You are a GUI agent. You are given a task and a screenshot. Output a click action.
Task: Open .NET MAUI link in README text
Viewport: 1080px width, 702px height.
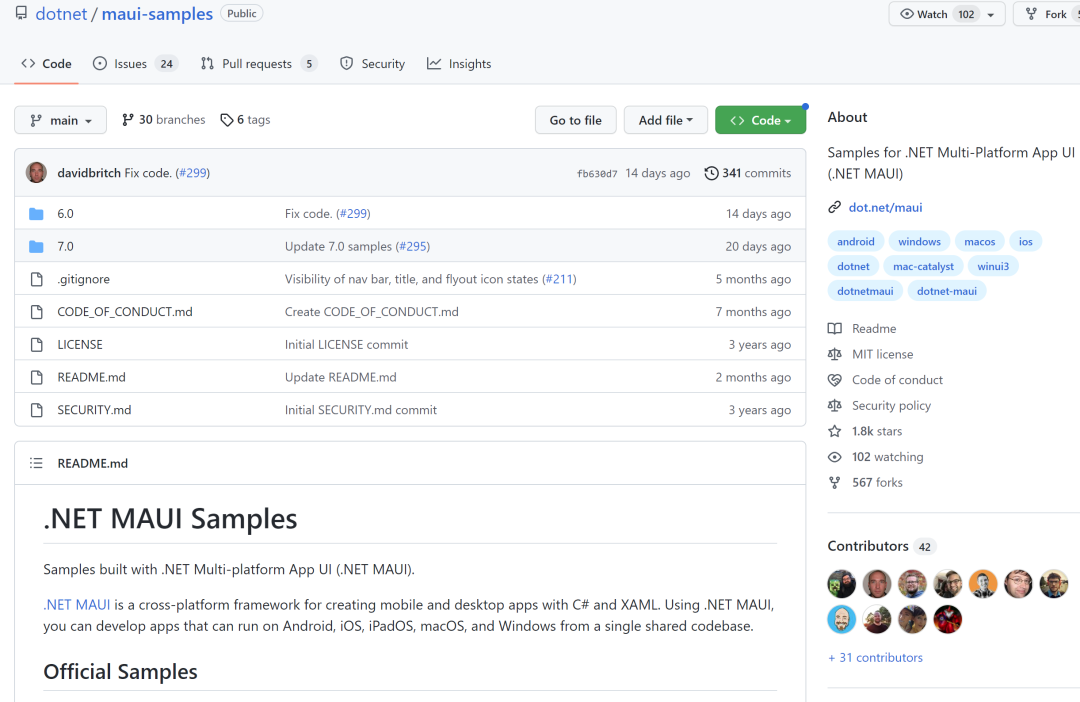pos(76,605)
